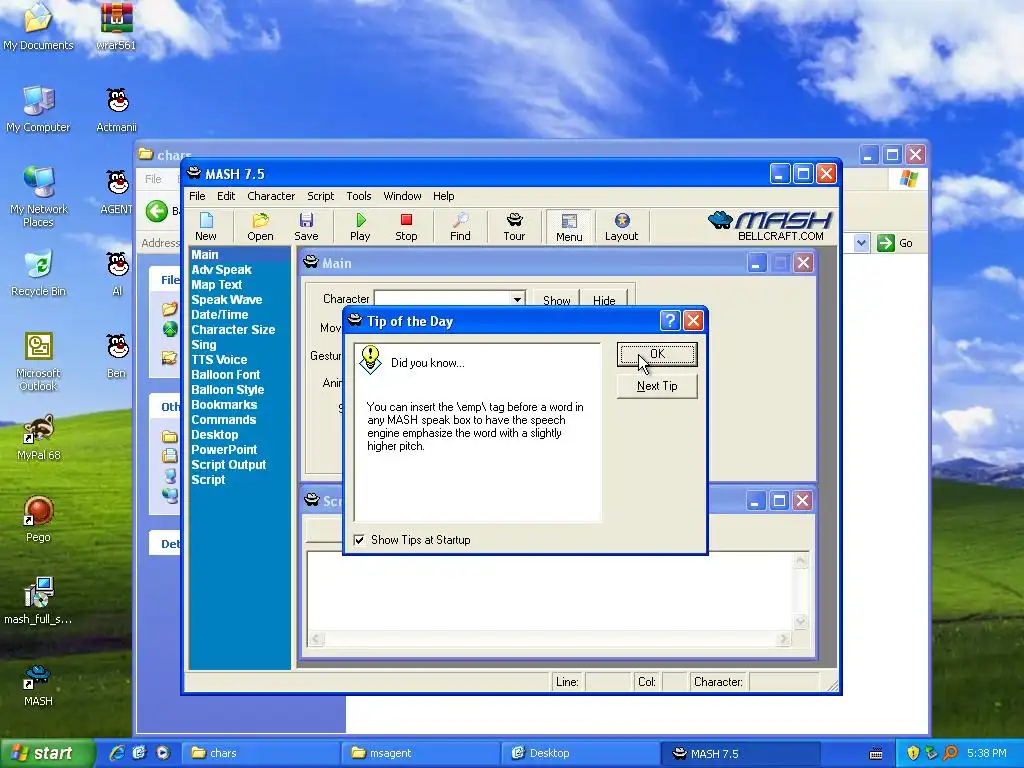This screenshot has width=1024, height=768.
Task: Click the Next Tip button
Action: point(657,386)
